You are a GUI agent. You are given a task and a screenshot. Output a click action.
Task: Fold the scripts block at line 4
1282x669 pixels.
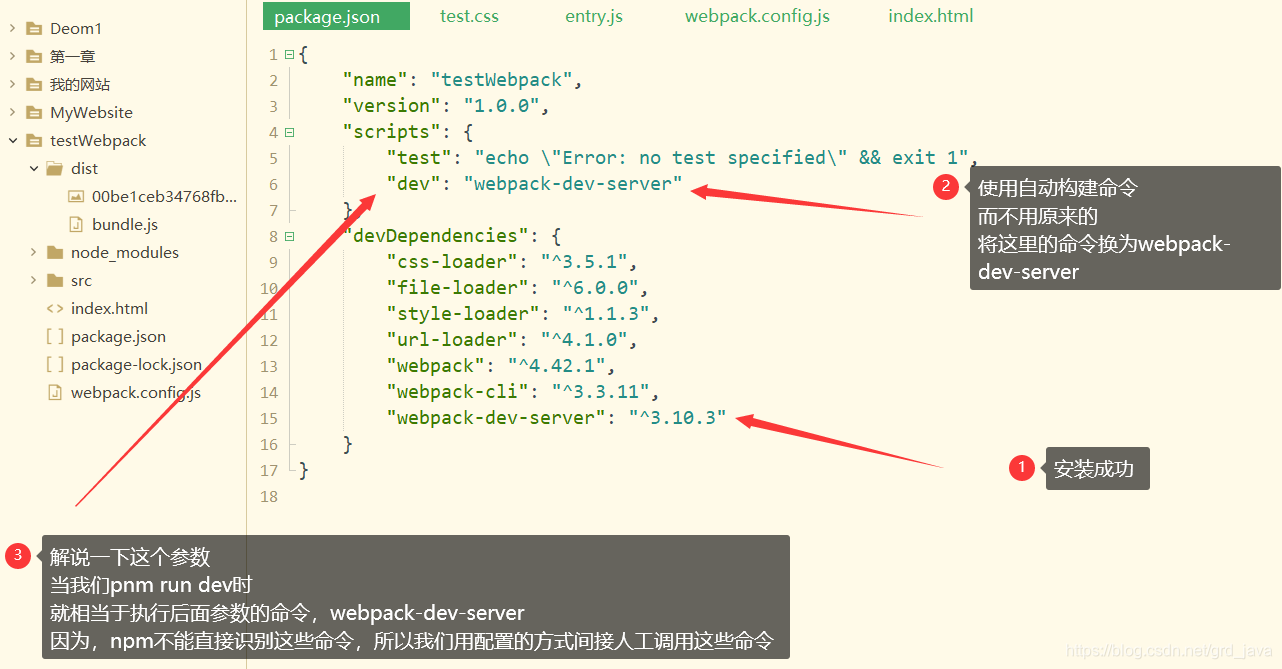(289, 132)
